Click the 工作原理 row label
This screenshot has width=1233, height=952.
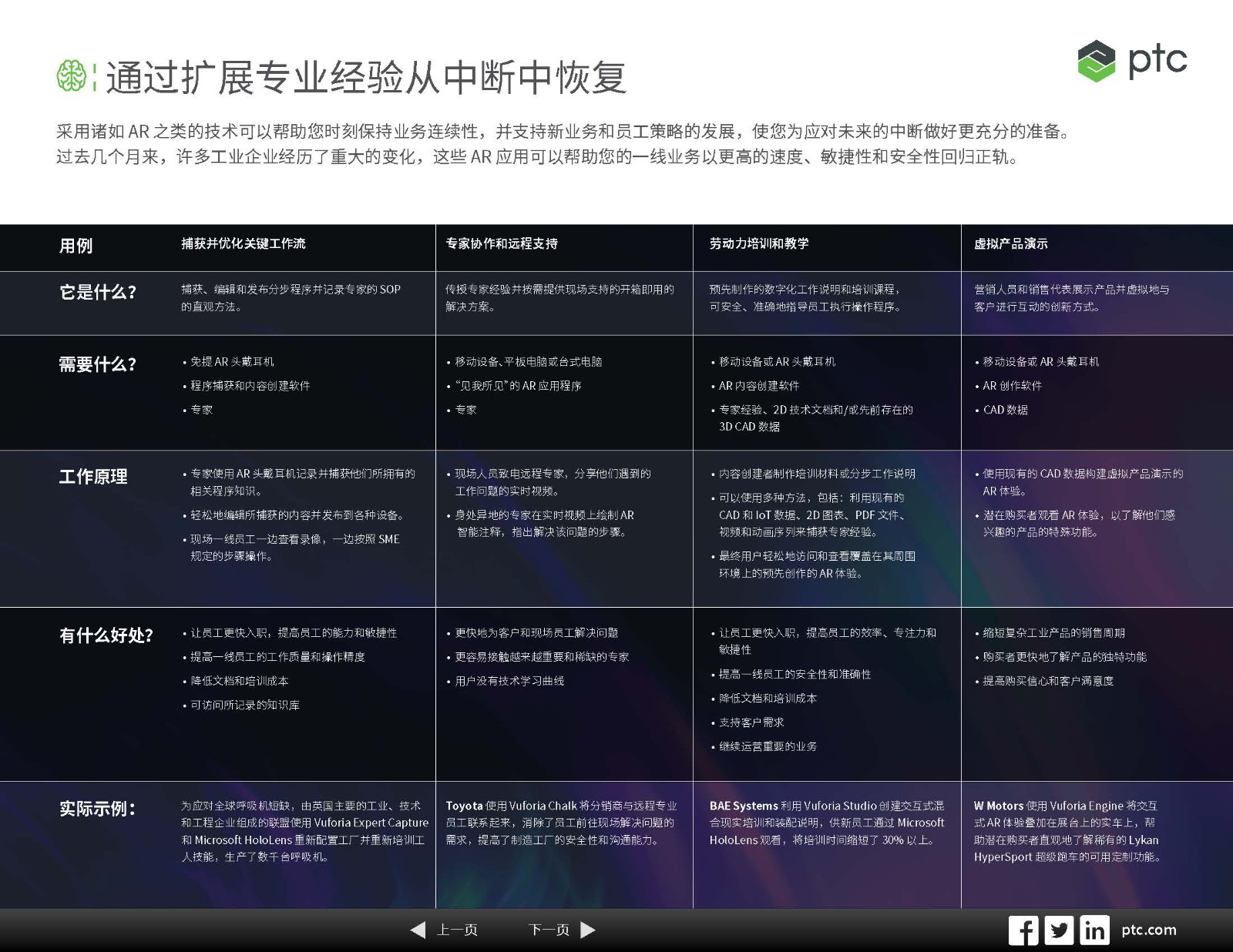pos(93,477)
